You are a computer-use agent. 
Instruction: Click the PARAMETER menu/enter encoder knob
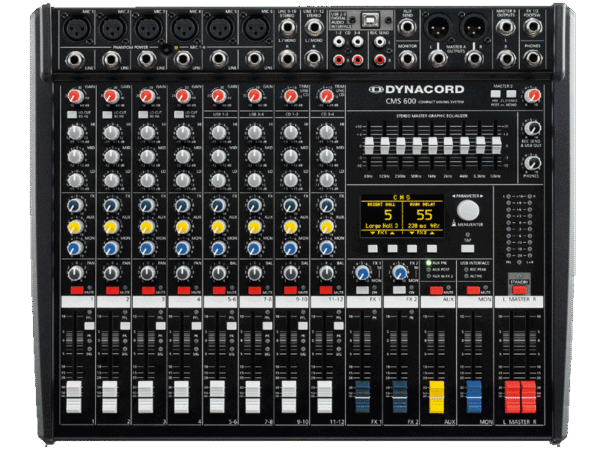[x=468, y=210]
